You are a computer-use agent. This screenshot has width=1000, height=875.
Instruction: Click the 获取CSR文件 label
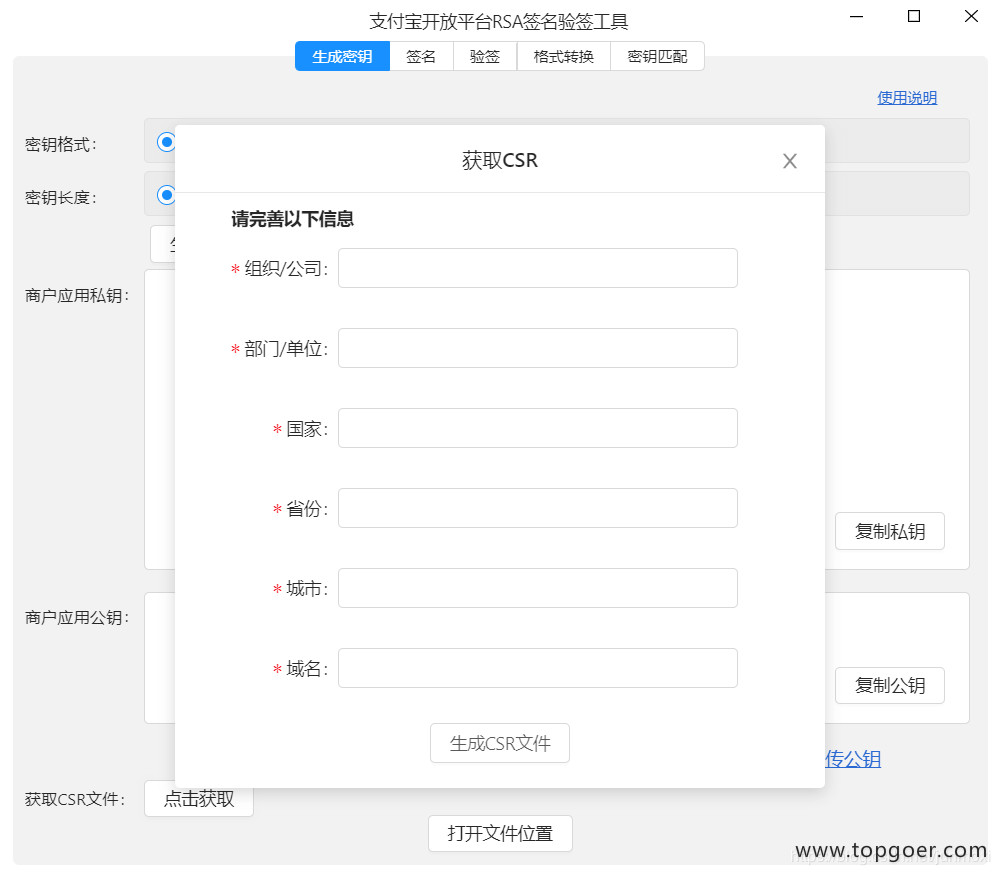(75, 799)
